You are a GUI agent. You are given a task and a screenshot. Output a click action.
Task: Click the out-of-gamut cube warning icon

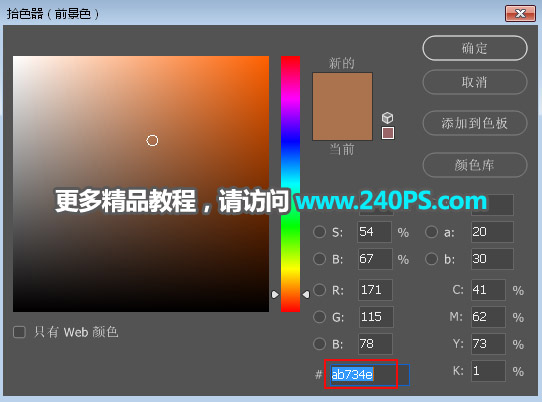pyautogui.click(x=387, y=118)
